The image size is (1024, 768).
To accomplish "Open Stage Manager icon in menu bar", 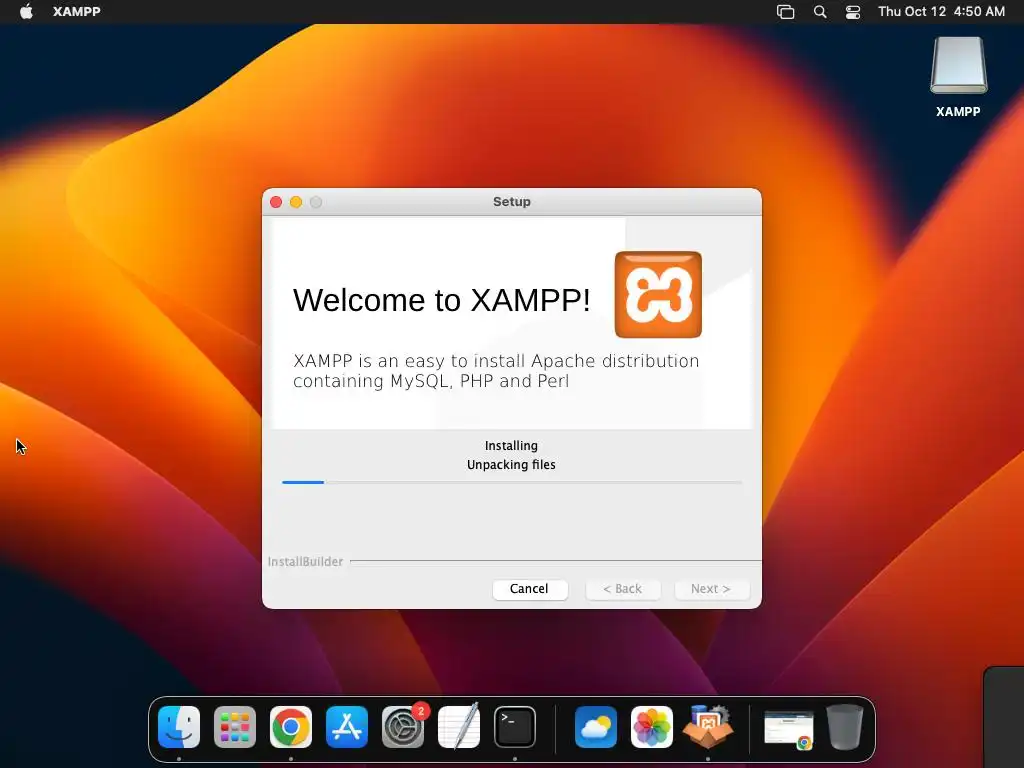I will [786, 12].
